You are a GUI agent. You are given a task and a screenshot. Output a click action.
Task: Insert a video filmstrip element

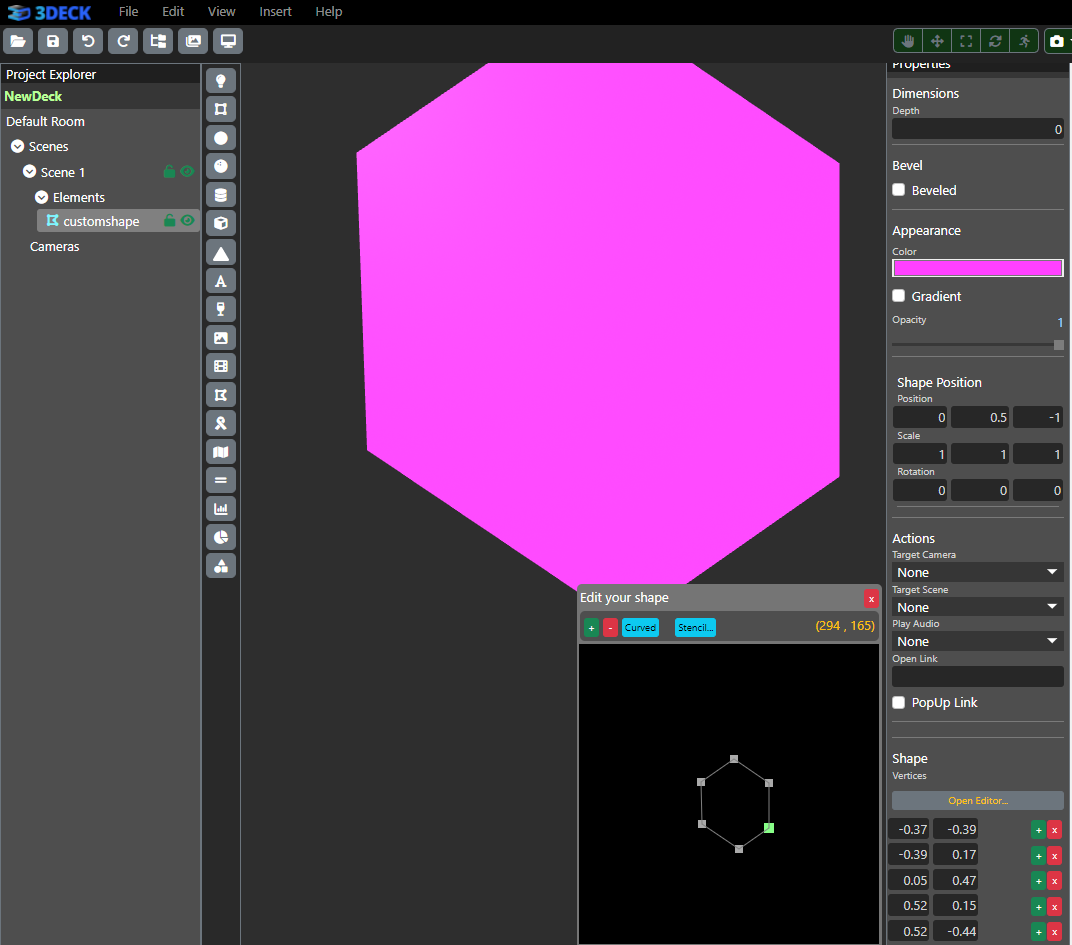(x=221, y=367)
